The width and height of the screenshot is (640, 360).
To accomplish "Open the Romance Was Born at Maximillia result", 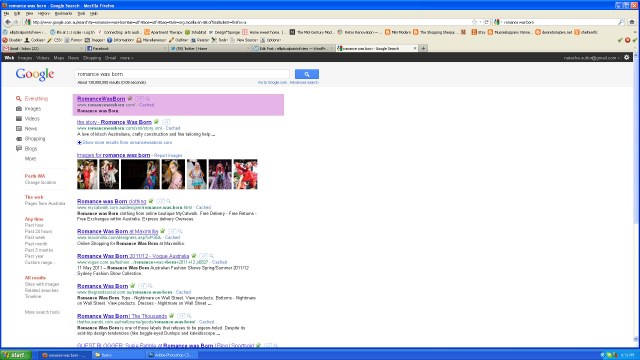I will (118, 231).
